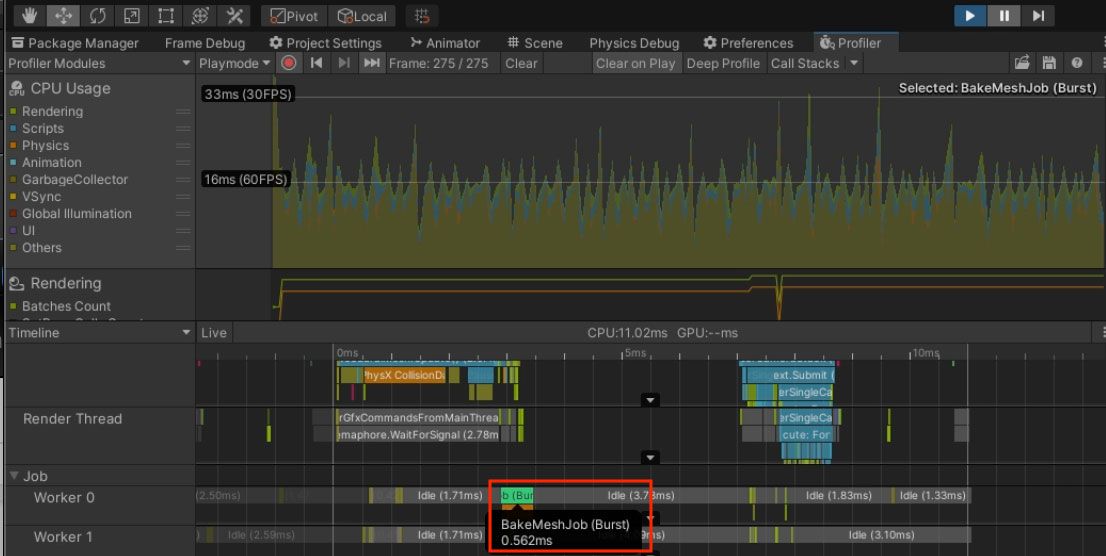Select the Scale tool
This screenshot has width=1106, height=556.
click(131, 16)
